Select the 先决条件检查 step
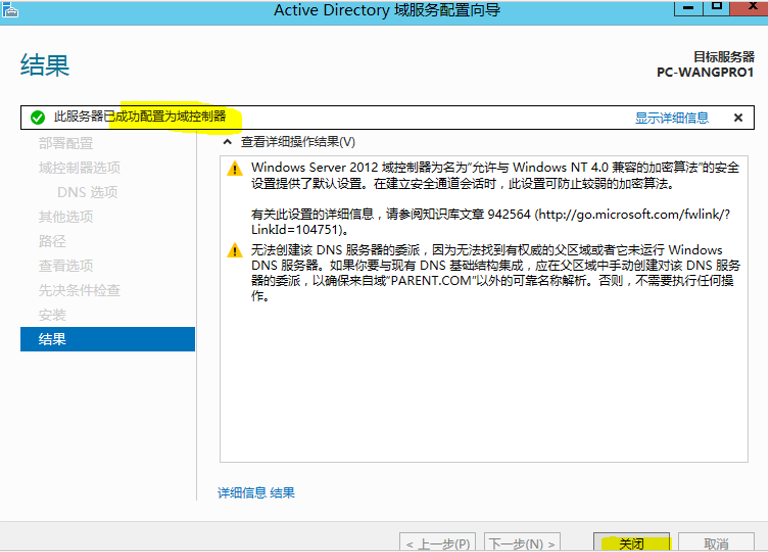Screen dimensions: 768x552 pyautogui.click(x=79, y=290)
